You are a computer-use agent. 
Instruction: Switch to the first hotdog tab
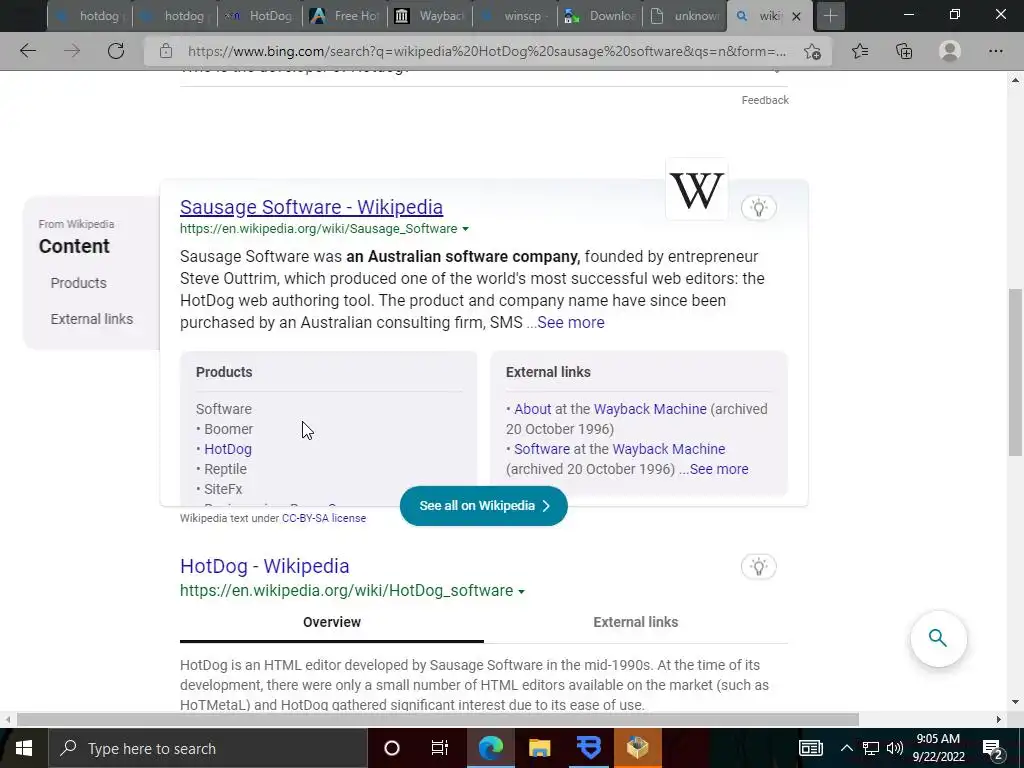tap(90, 16)
